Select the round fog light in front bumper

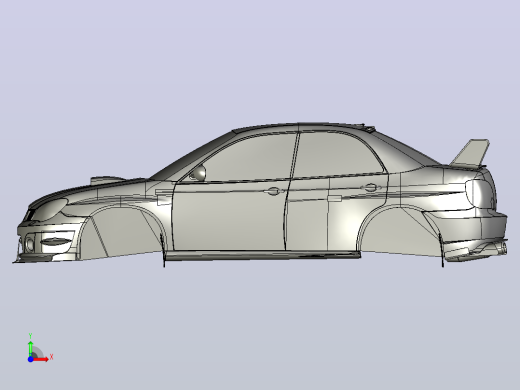coord(29,244)
